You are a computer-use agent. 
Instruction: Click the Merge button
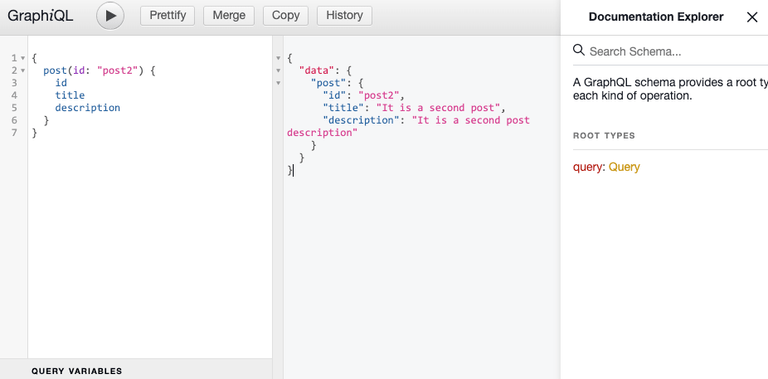pyautogui.click(x=229, y=16)
